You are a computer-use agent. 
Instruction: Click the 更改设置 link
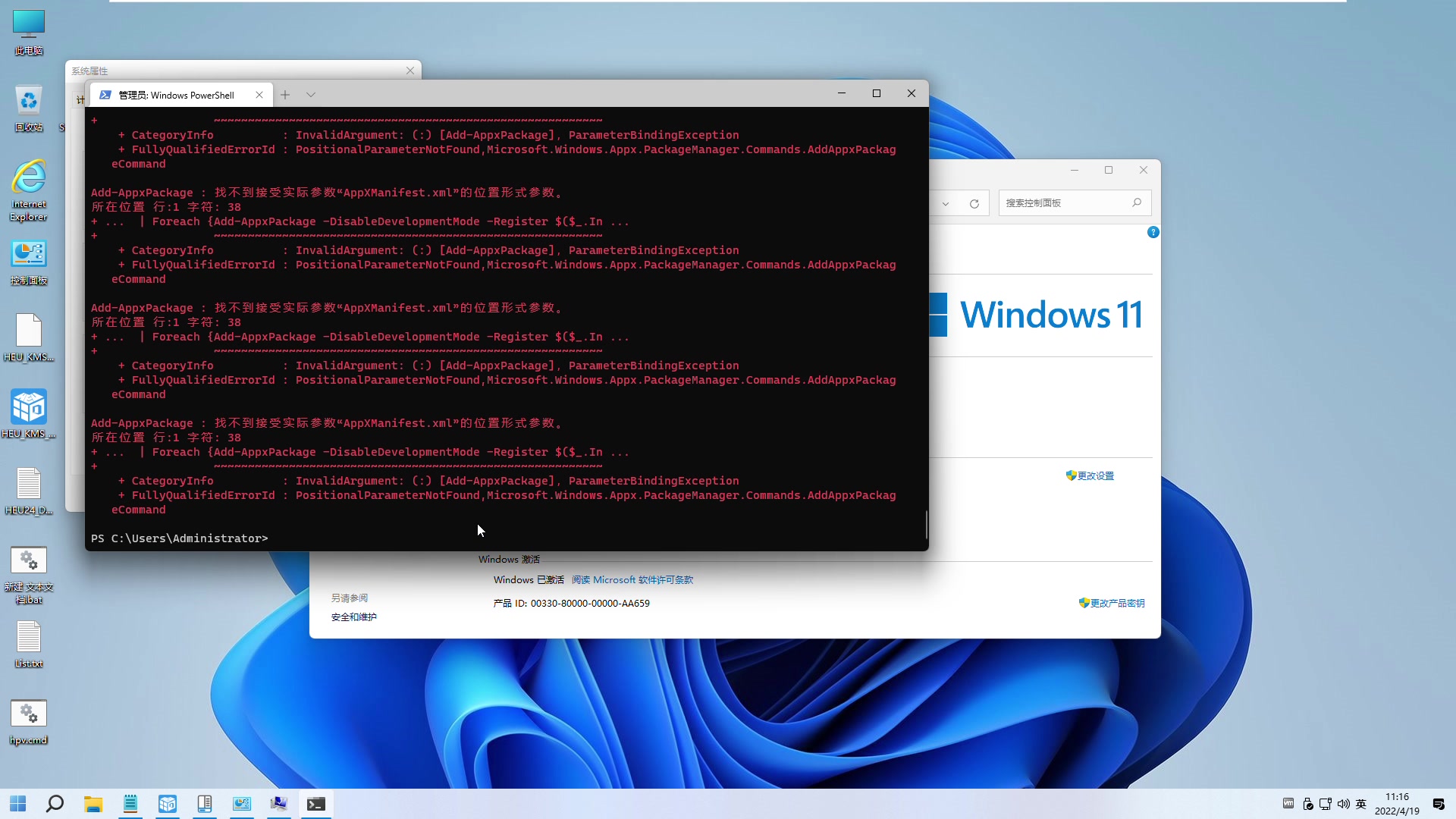pos(1095,476)
